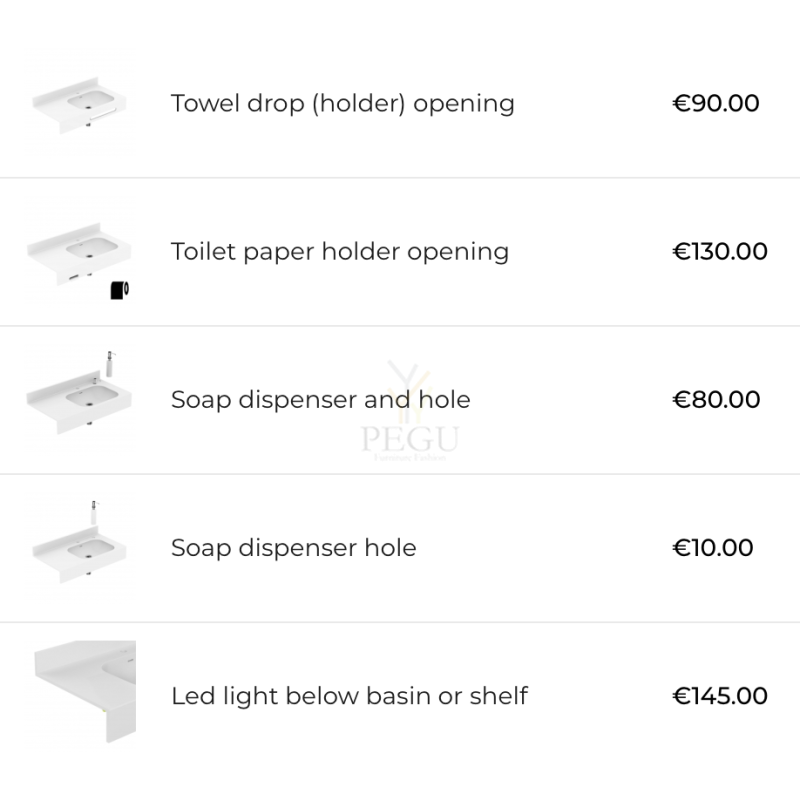
Task: Click the €10.00 price label
Action: 713,548
